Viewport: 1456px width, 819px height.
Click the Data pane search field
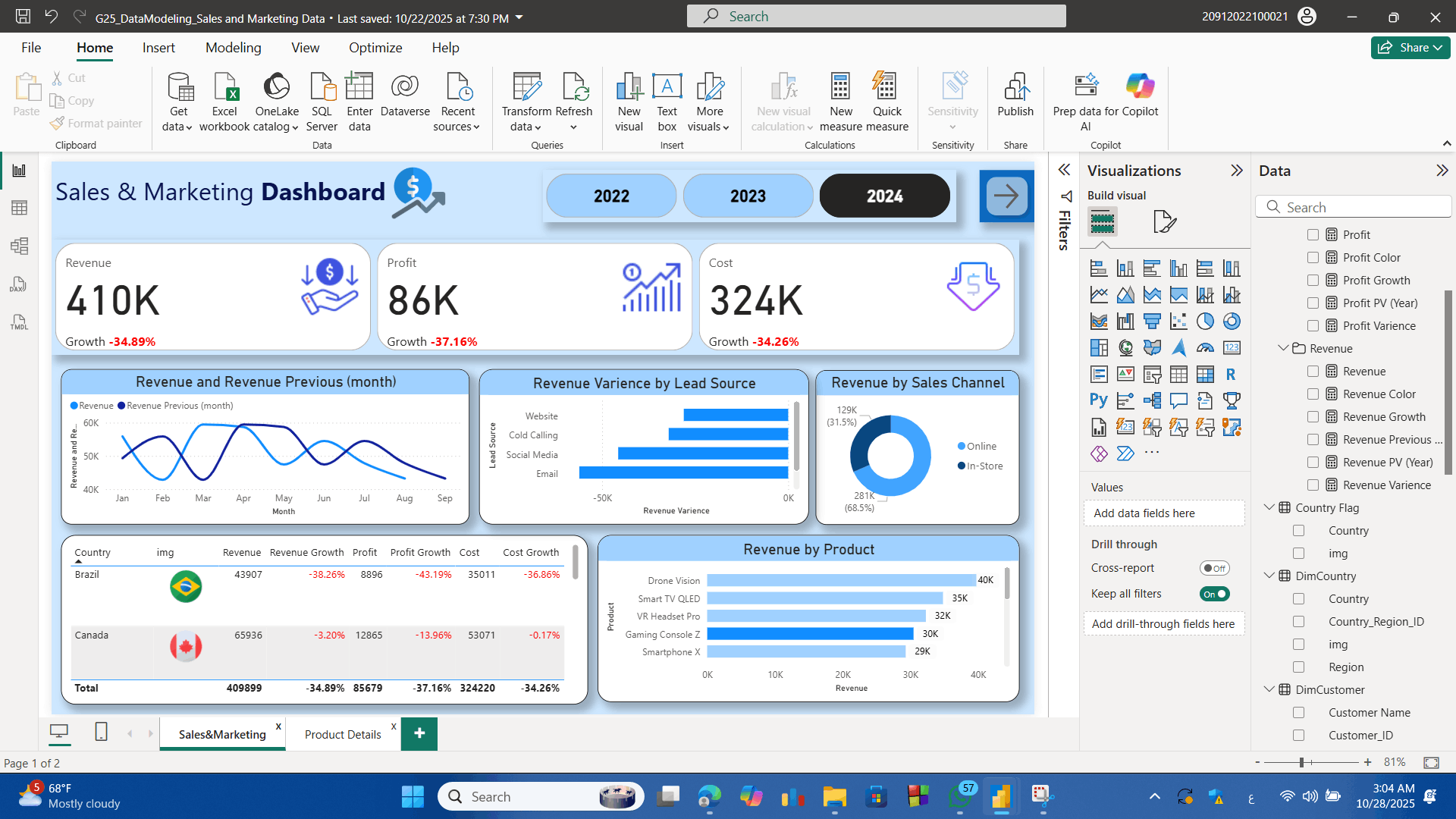click(x=1354, y=206)
